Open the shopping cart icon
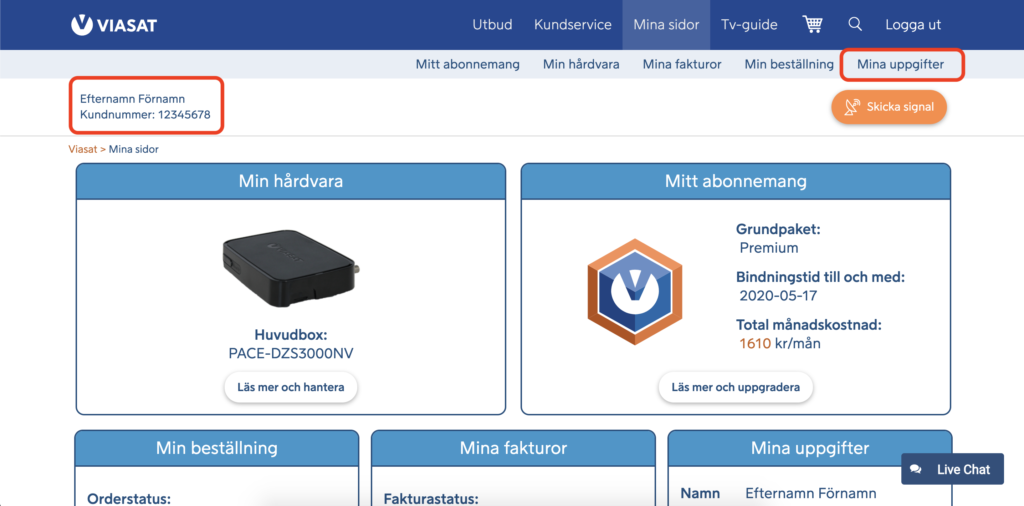 click(812, 25)
